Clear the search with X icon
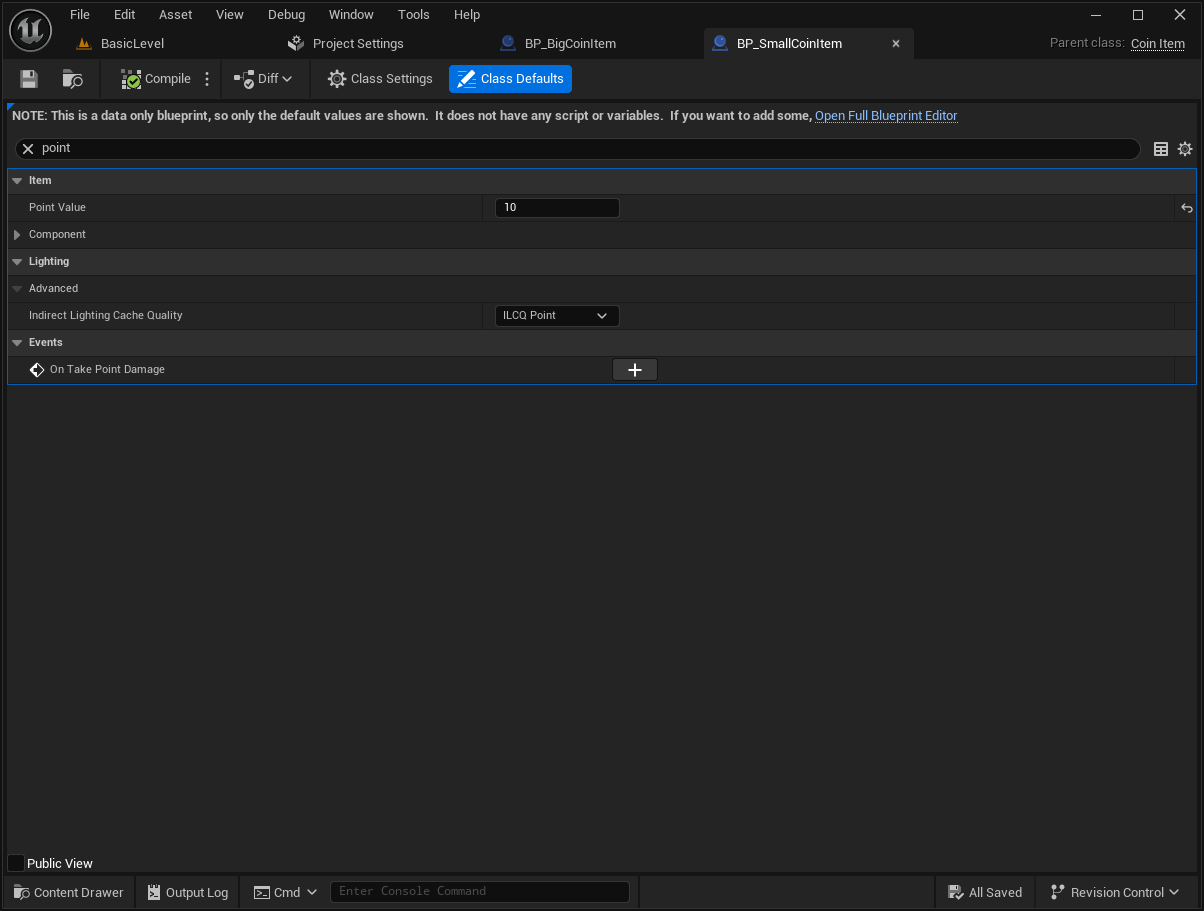Image resolution: width=1204 pixels, height=911 pixels. [x=28, y=148]
